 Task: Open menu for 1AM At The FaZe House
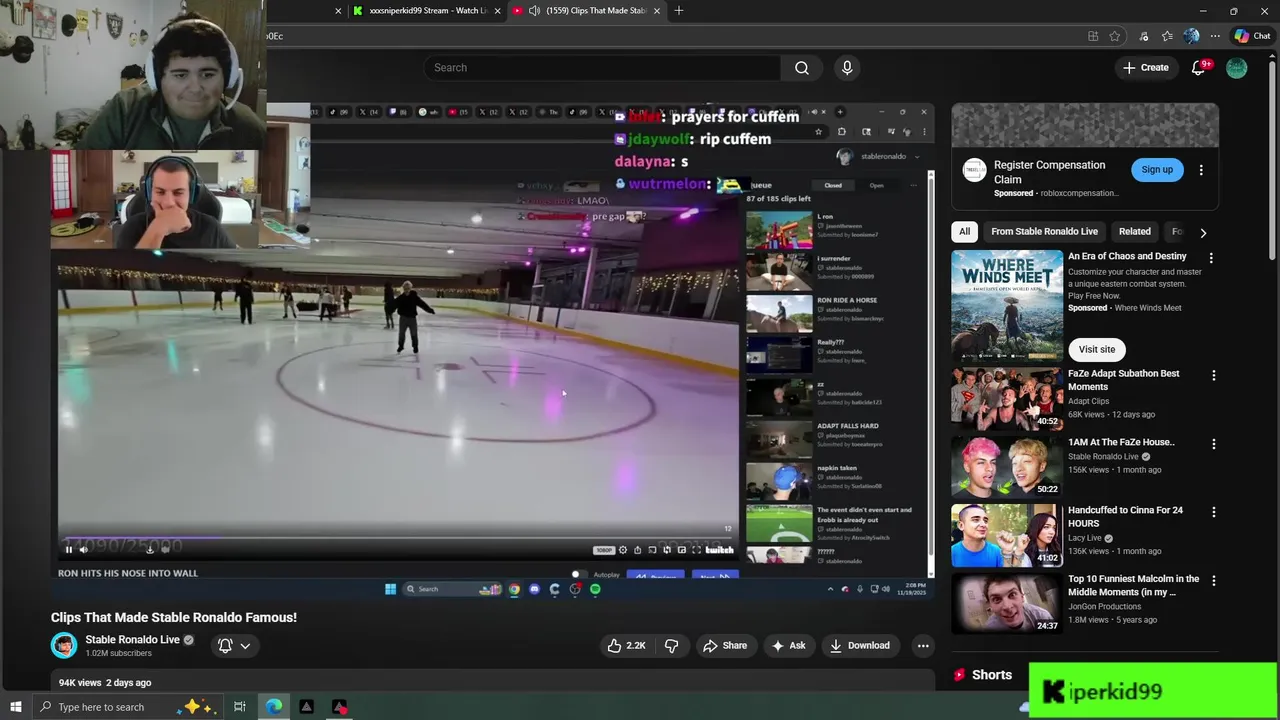1214,443
